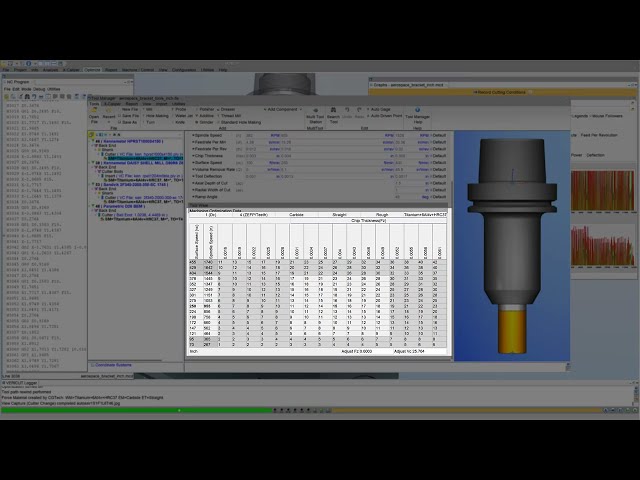Click the Carbide cell in optimization table
The image size is (640, 480).
point(296,215)
